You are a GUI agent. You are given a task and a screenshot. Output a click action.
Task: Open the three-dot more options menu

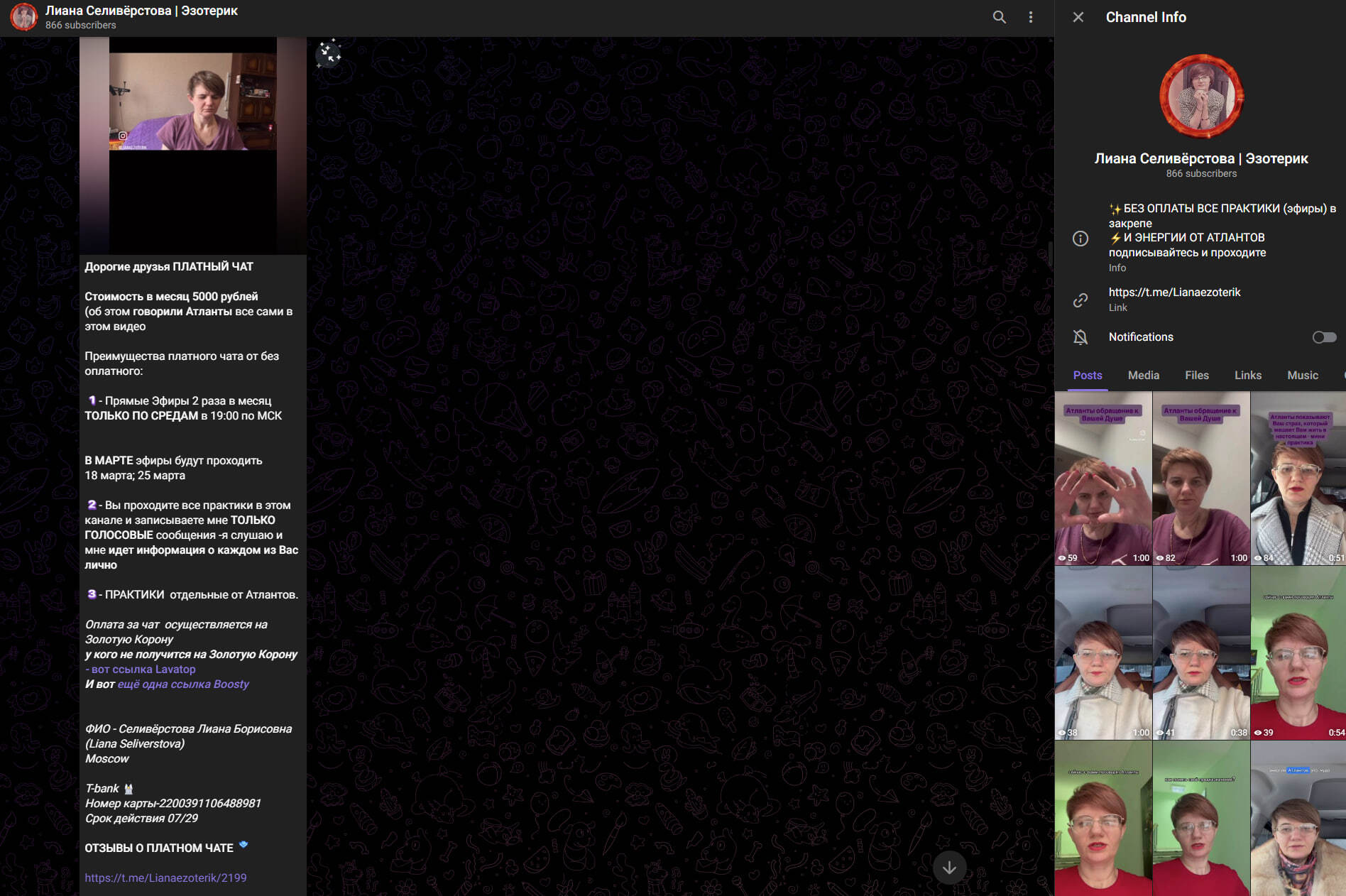point(1031,17)
